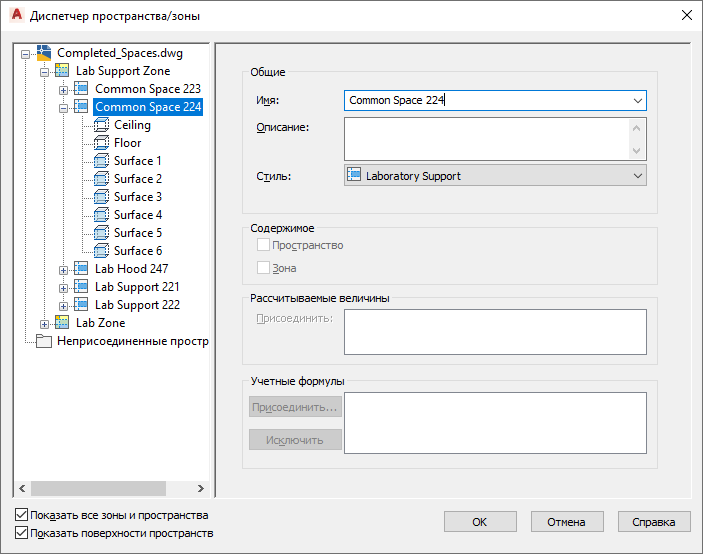Click the tree horizontal scrollbar right arrow
This screenshot has height=554, width=703.
(x=200, y=488)
